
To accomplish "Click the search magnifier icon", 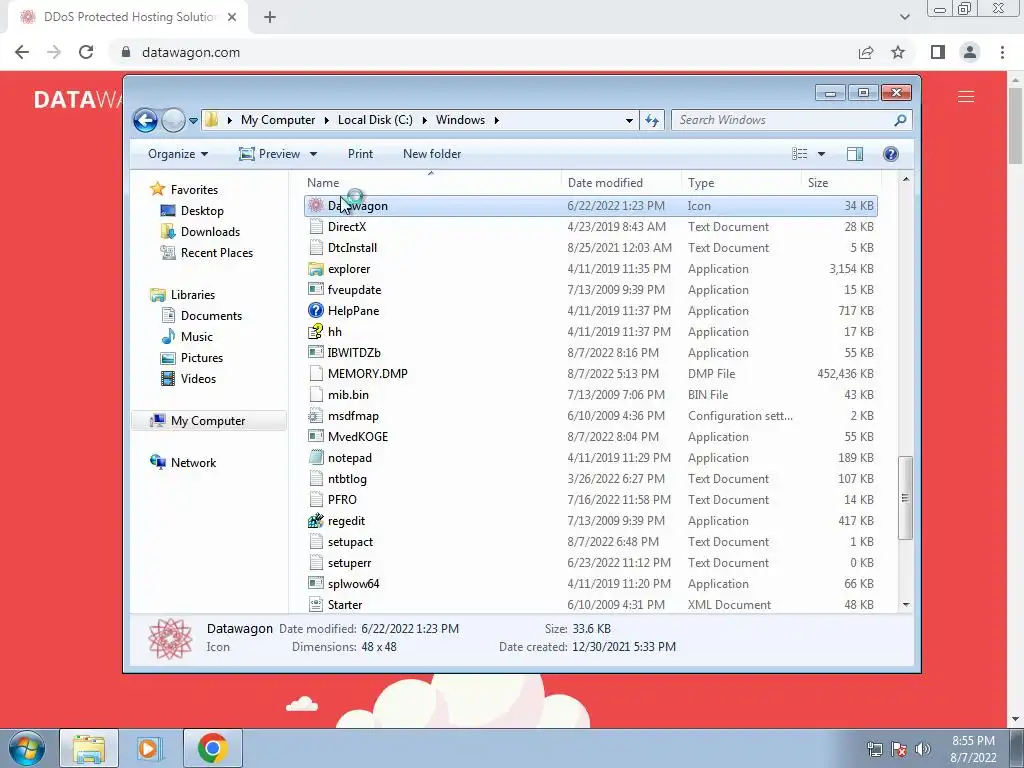I will (900, 120).
